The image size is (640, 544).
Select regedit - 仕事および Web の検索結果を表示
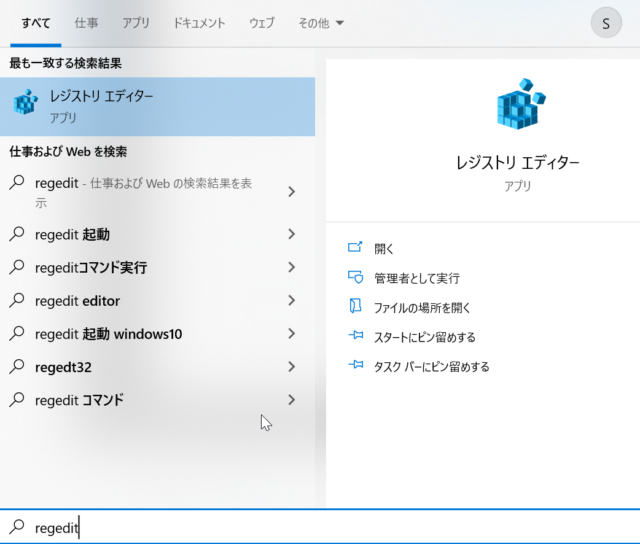pyautogui.click(x=157, y=192)
